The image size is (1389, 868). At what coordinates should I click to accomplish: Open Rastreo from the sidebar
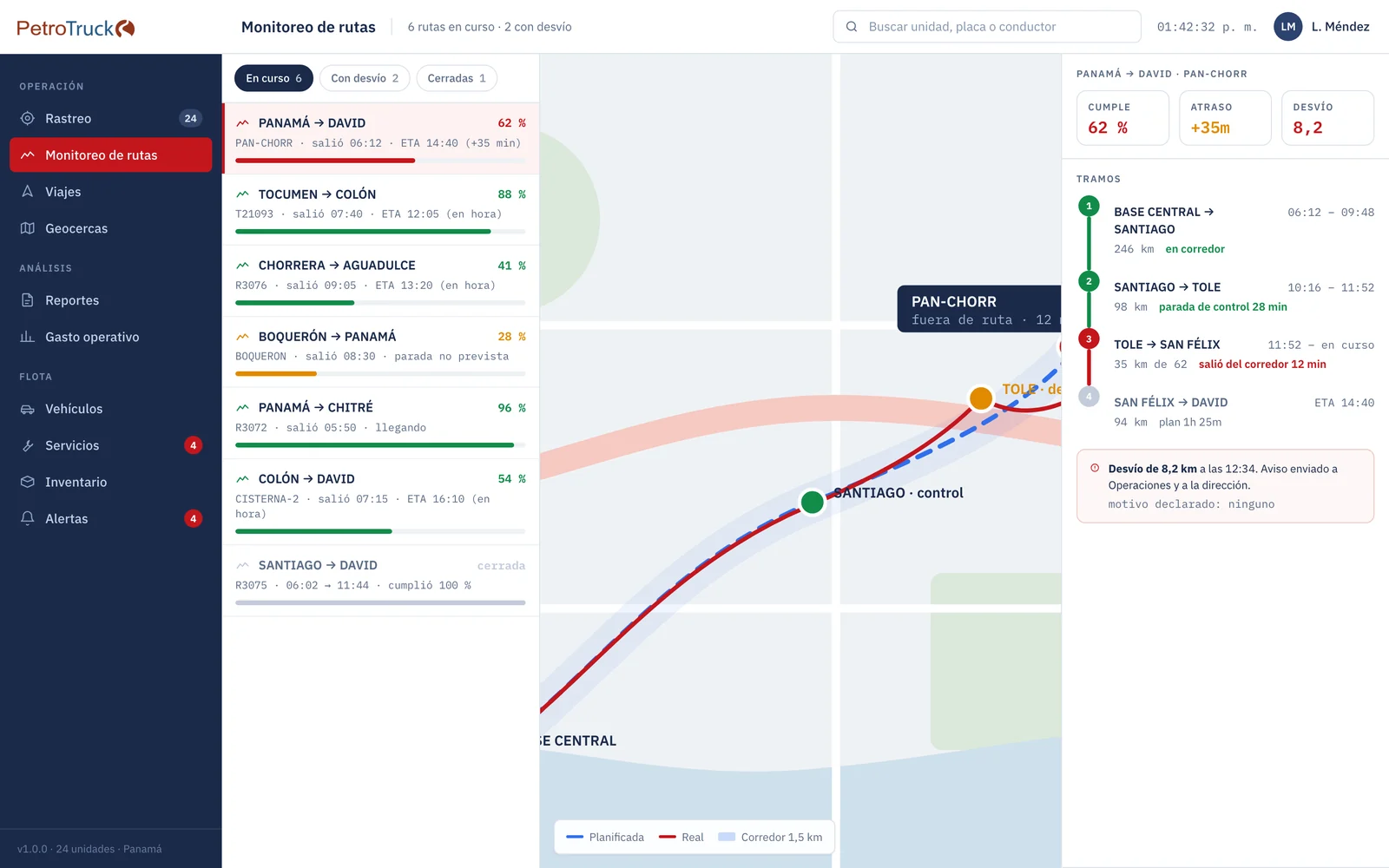pos(110,118)
